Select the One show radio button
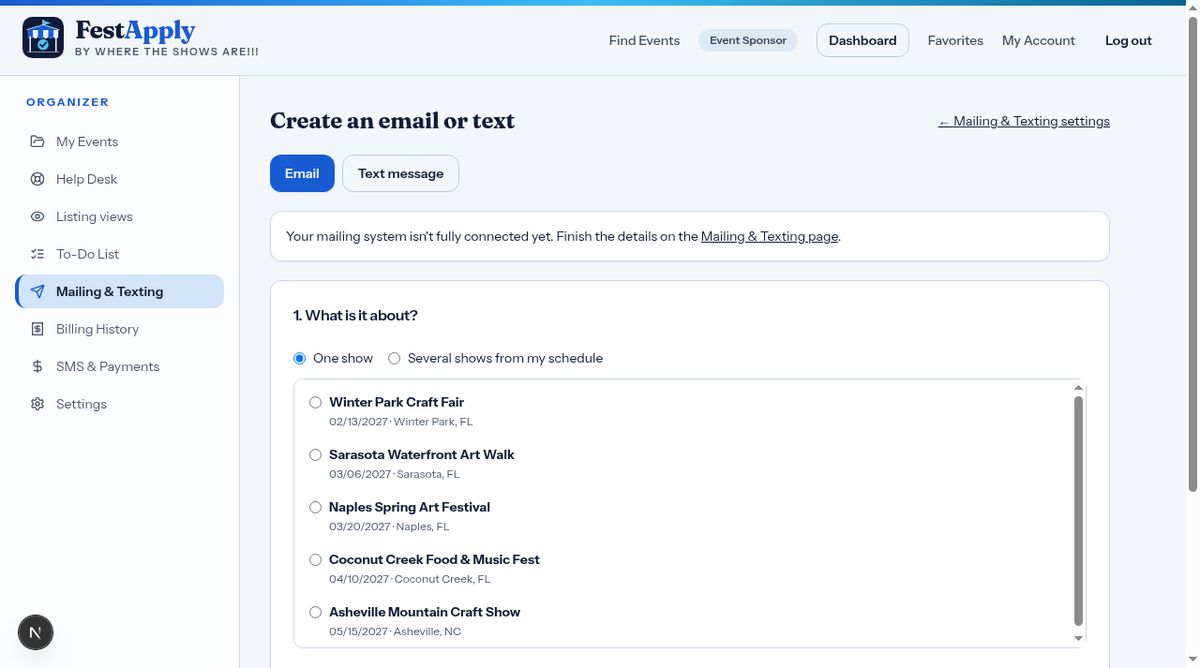The width and height of the screenshot is (1200, 668). pos(299,358)
